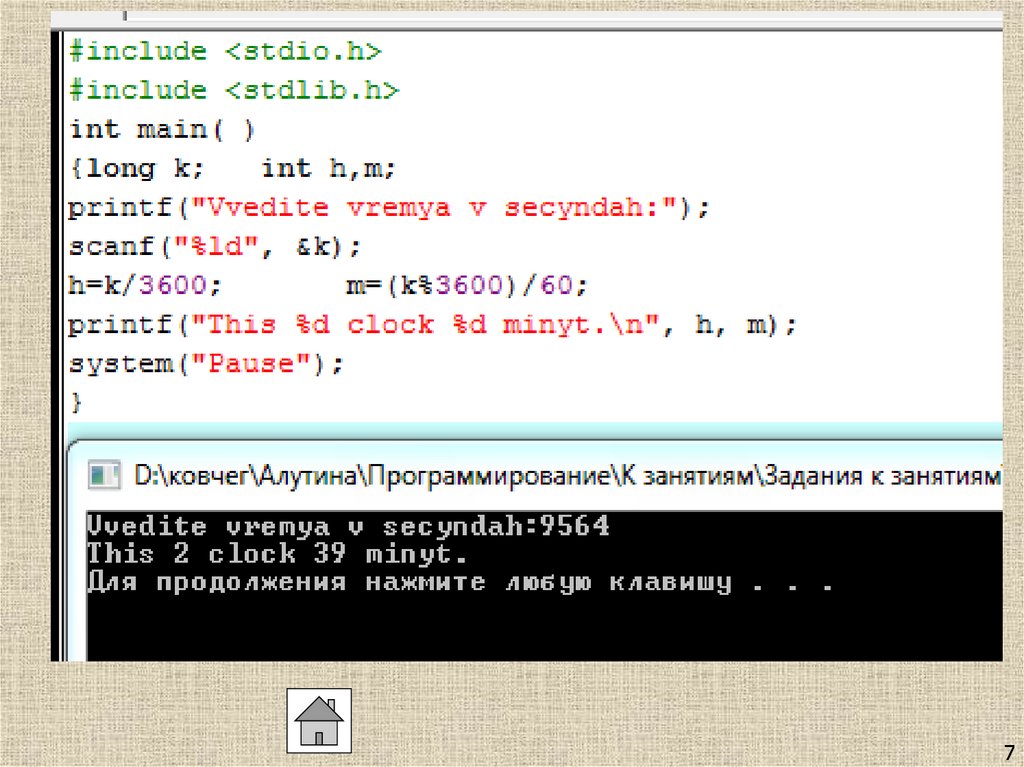Click the closing brace ending main
1024x767 pixels.
[75, 401]
